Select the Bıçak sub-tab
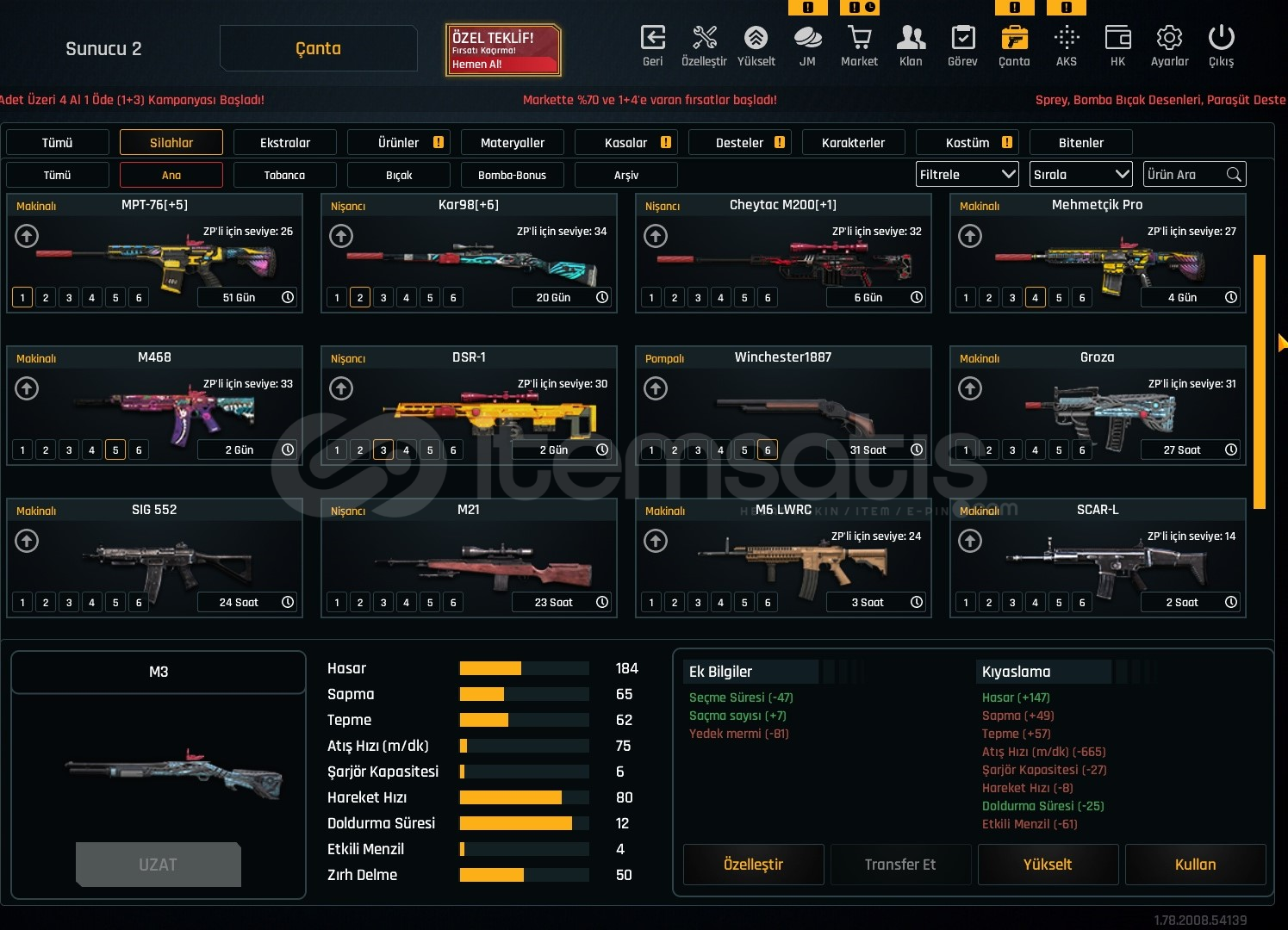The height and width of the screenshot is (930, 1288). pos(399,175)
